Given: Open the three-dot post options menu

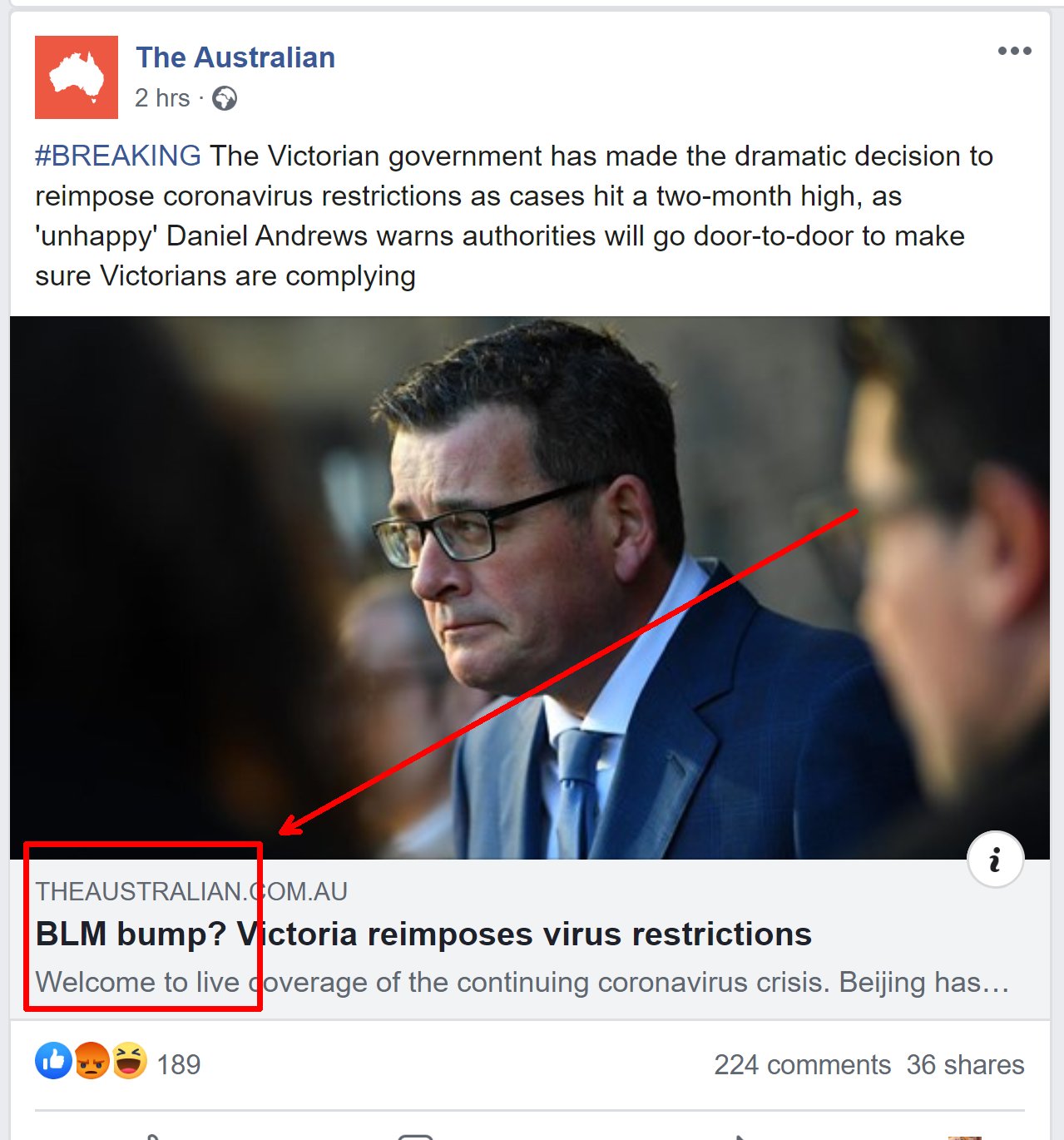Looking at the screenshot, I should [x=1015, y=51].
